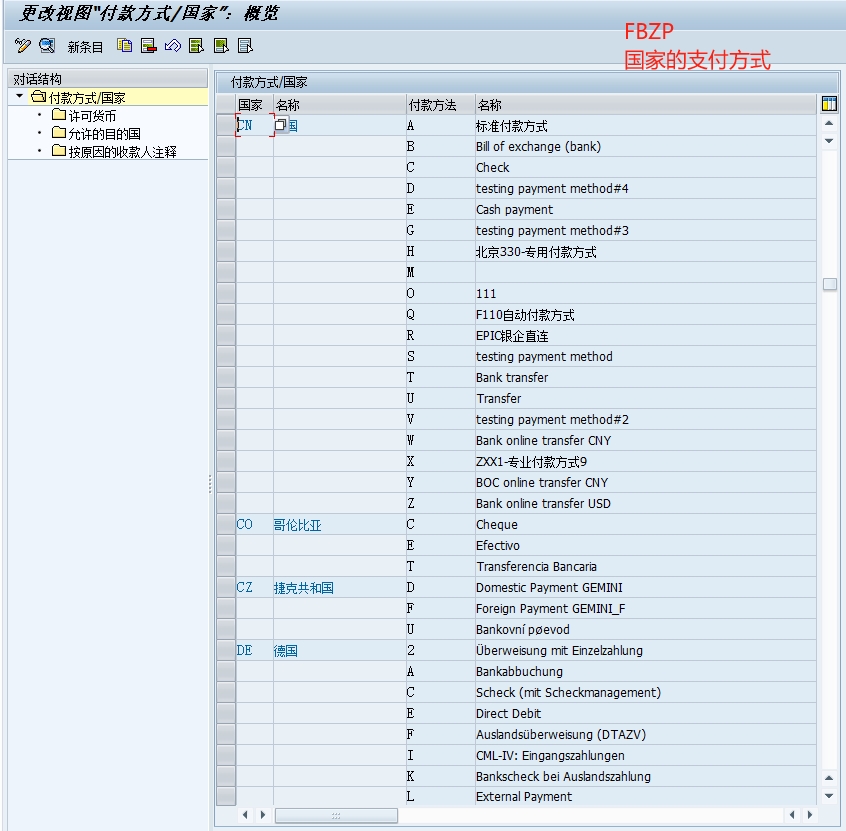This screenshot has width=846, height=831.
Task: Click the display/change pencil toggle icon
Action: tap(23, 46)
